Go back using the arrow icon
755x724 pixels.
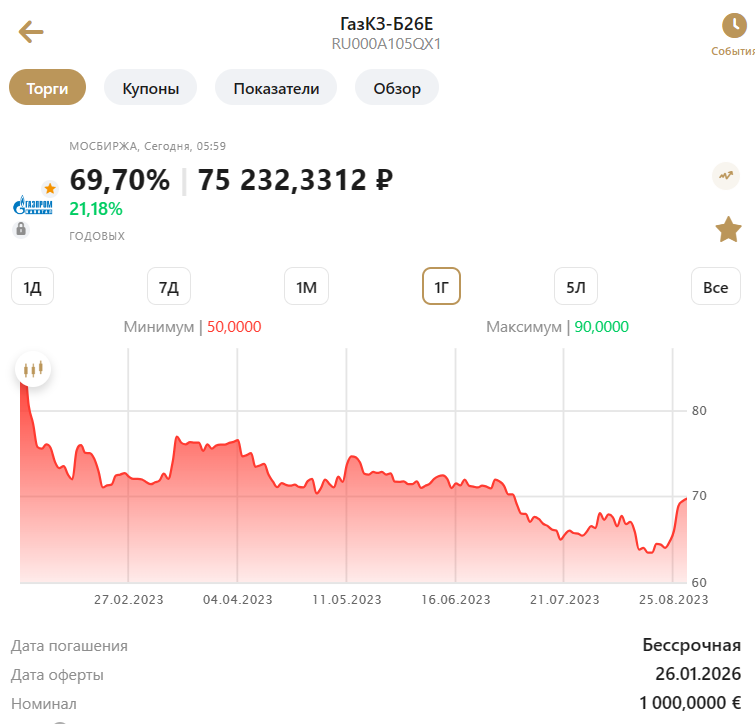pyautogui.click(x=31, y=32)
